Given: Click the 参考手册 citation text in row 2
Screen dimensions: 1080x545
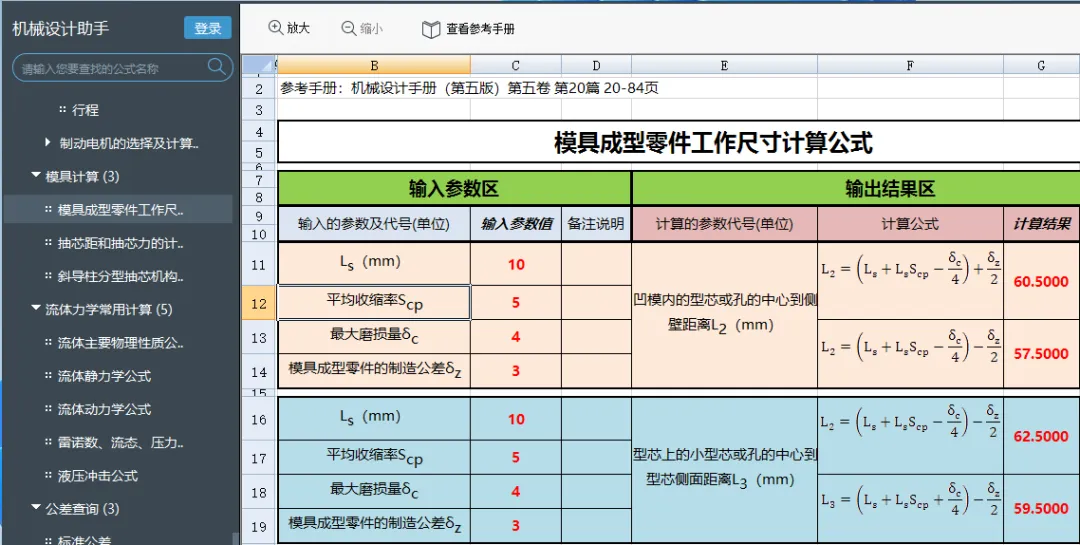Looking at the screenshot, I should pos(469,88).
